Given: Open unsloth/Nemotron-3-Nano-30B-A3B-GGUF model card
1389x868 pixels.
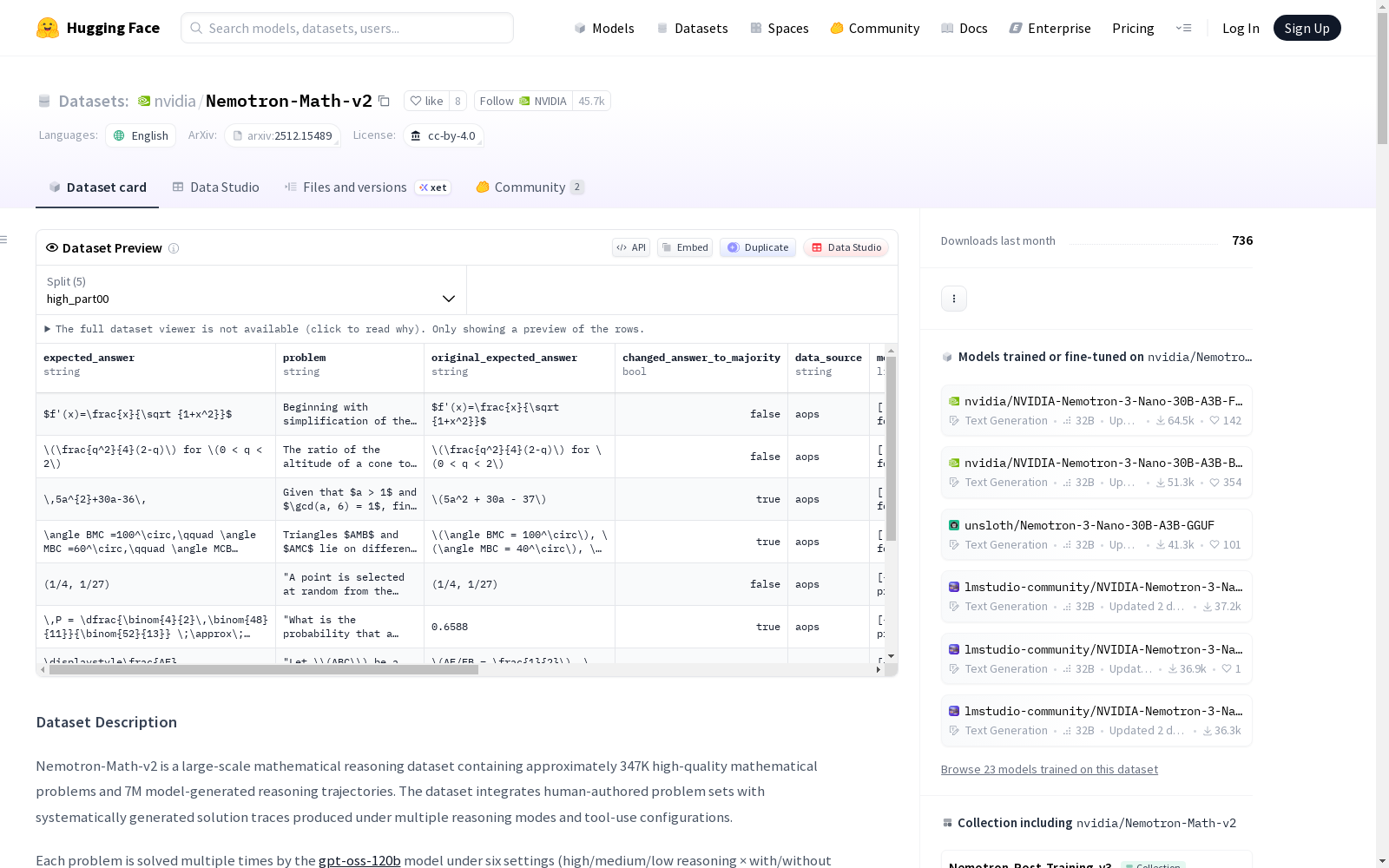Looking at the screenshot, I should click(x=1096, y=535).
